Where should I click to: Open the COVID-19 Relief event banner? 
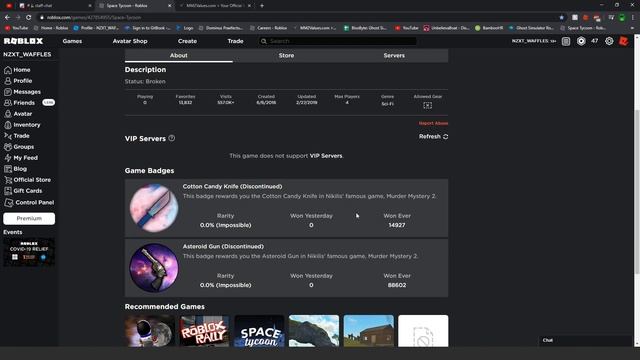coord(29,252)
